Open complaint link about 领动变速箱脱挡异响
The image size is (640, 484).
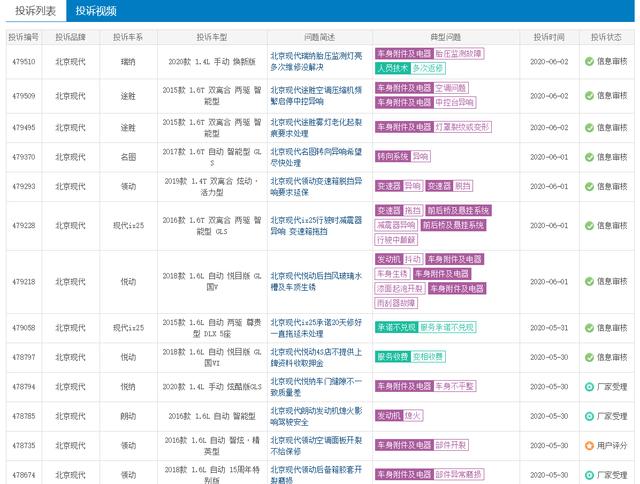click(316, 186)
